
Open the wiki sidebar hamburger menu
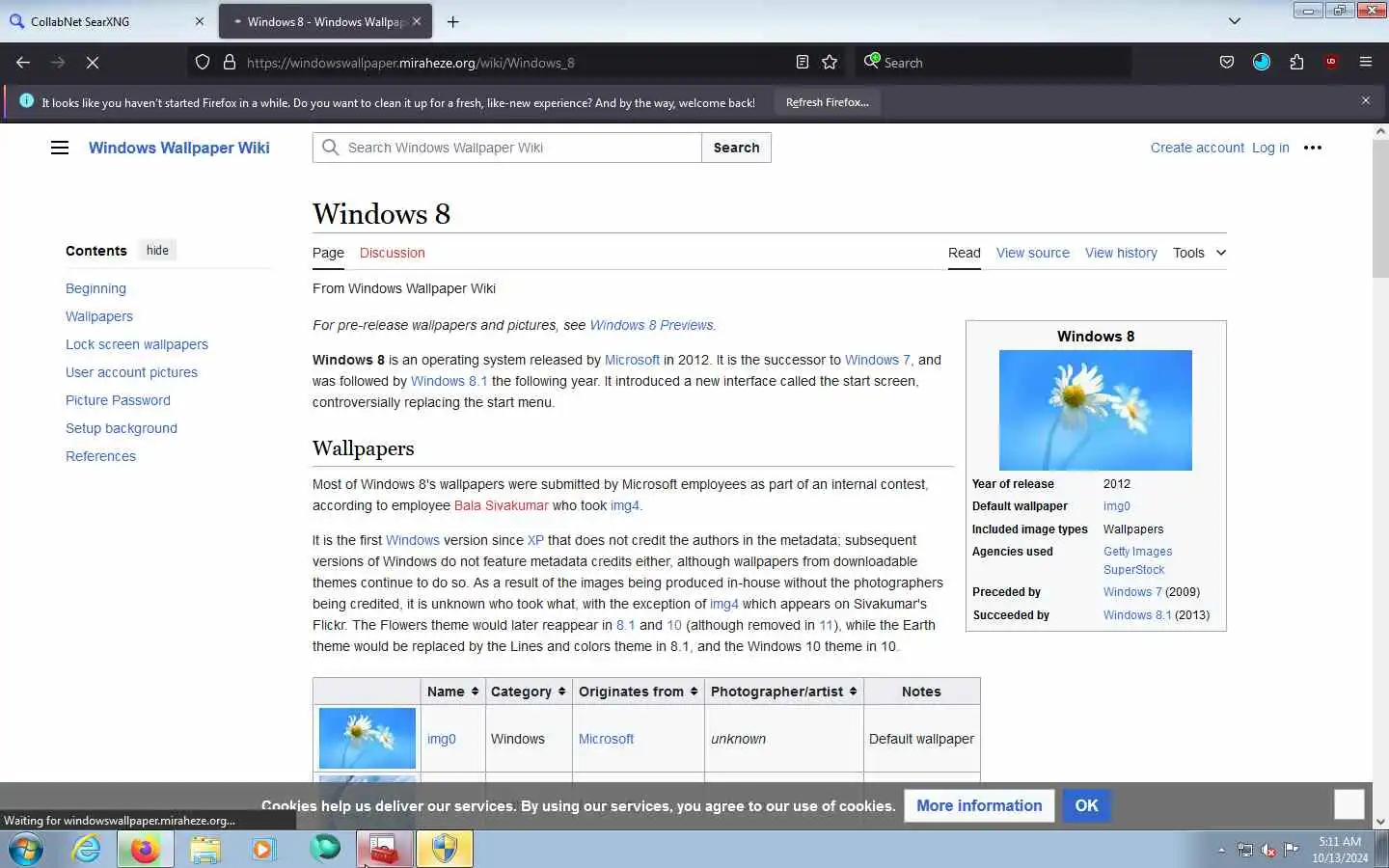[60, 148]
